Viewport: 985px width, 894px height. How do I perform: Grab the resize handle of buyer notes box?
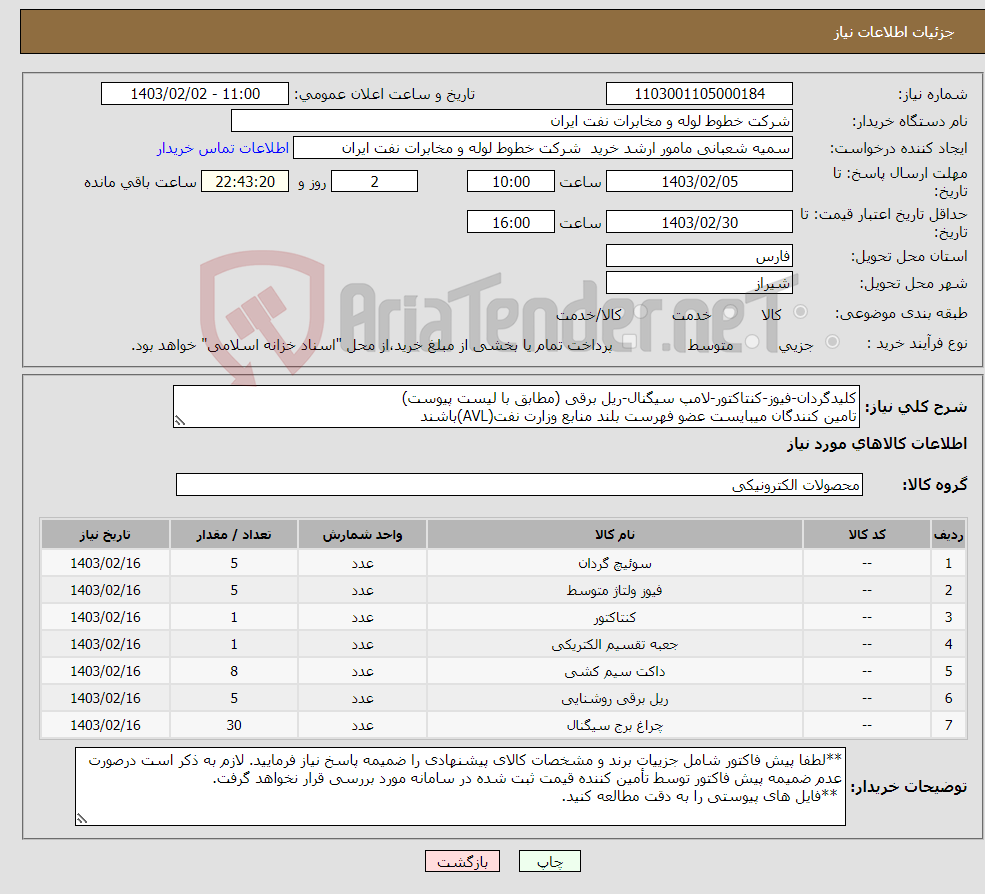tap(82, 819)
